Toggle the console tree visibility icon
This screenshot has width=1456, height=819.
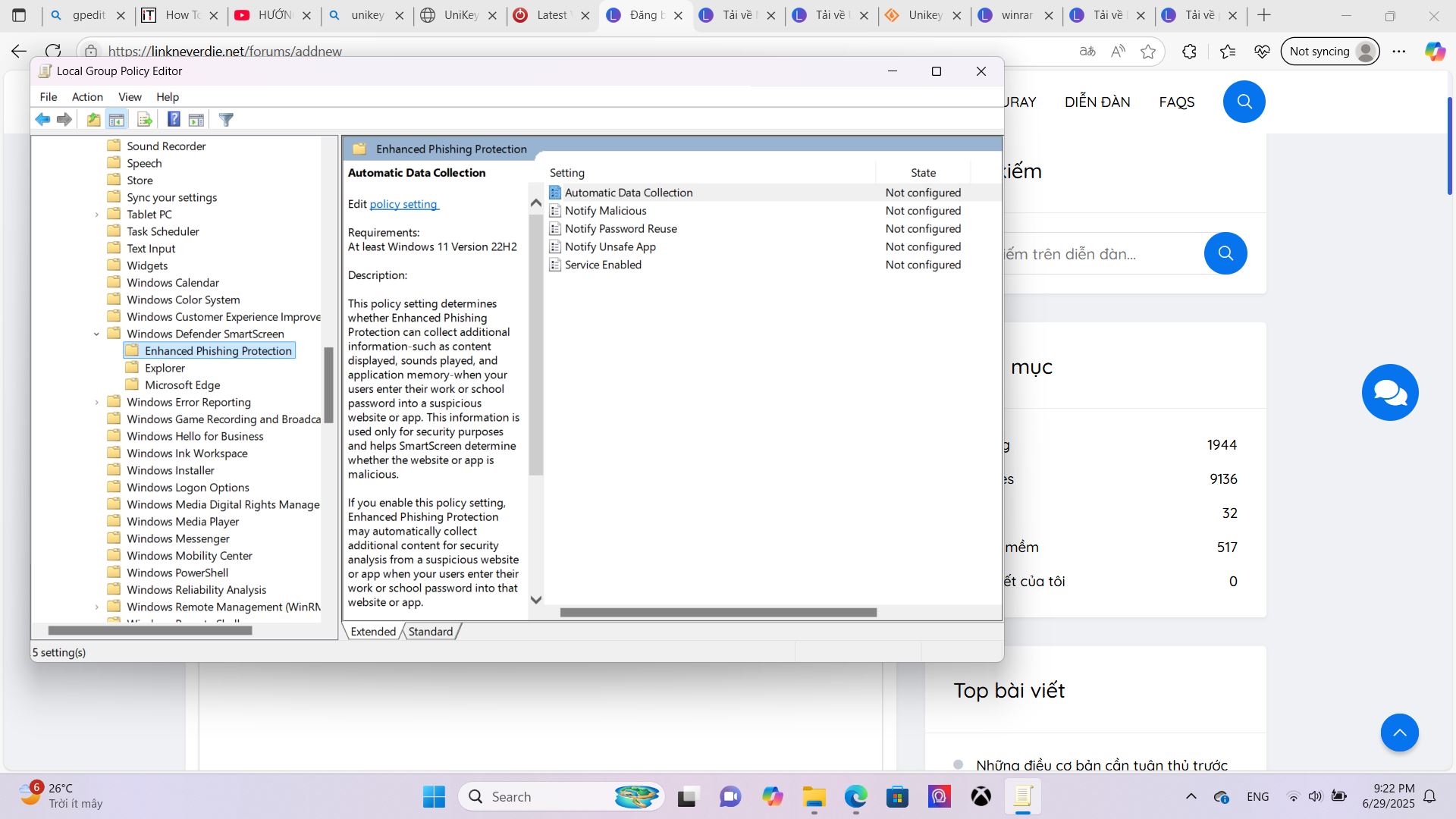pos(117,119)
